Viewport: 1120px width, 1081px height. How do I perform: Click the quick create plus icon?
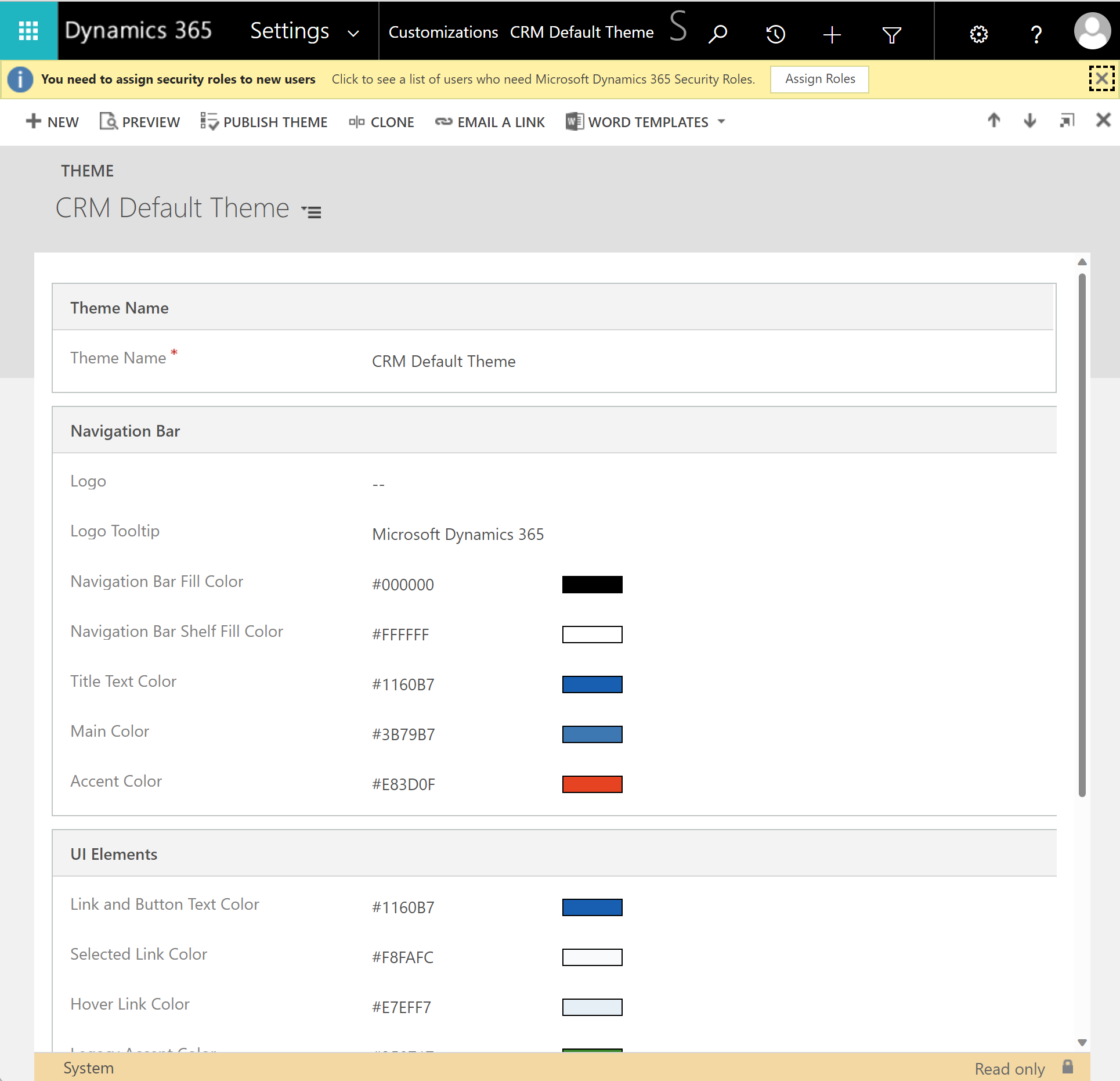click(832, 34)
